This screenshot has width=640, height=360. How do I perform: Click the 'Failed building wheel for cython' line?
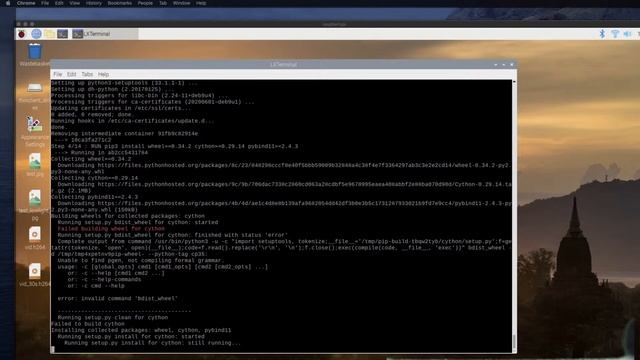click(x=111, y=229)
